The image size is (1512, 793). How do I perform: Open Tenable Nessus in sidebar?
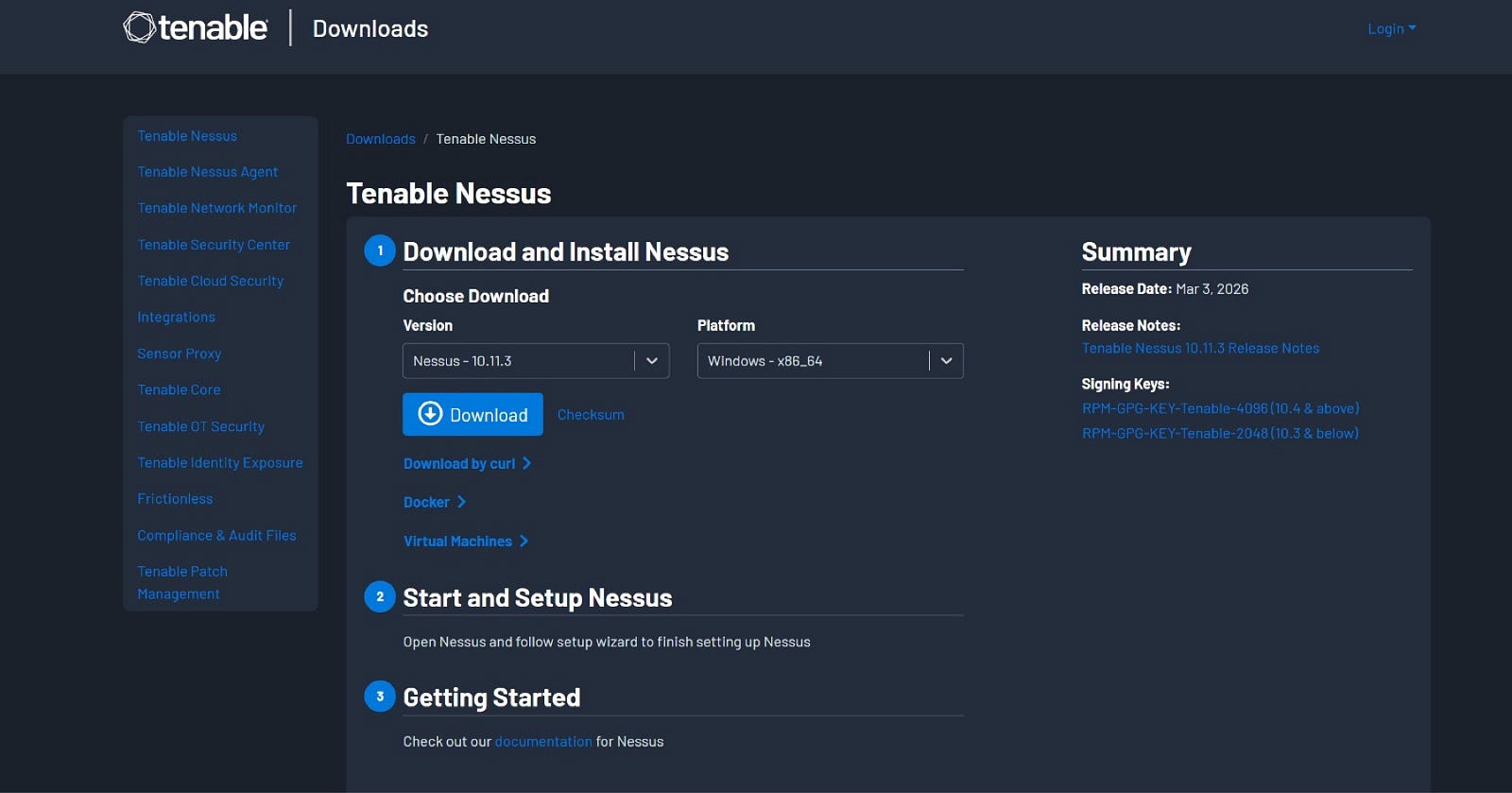click(187, 136)
